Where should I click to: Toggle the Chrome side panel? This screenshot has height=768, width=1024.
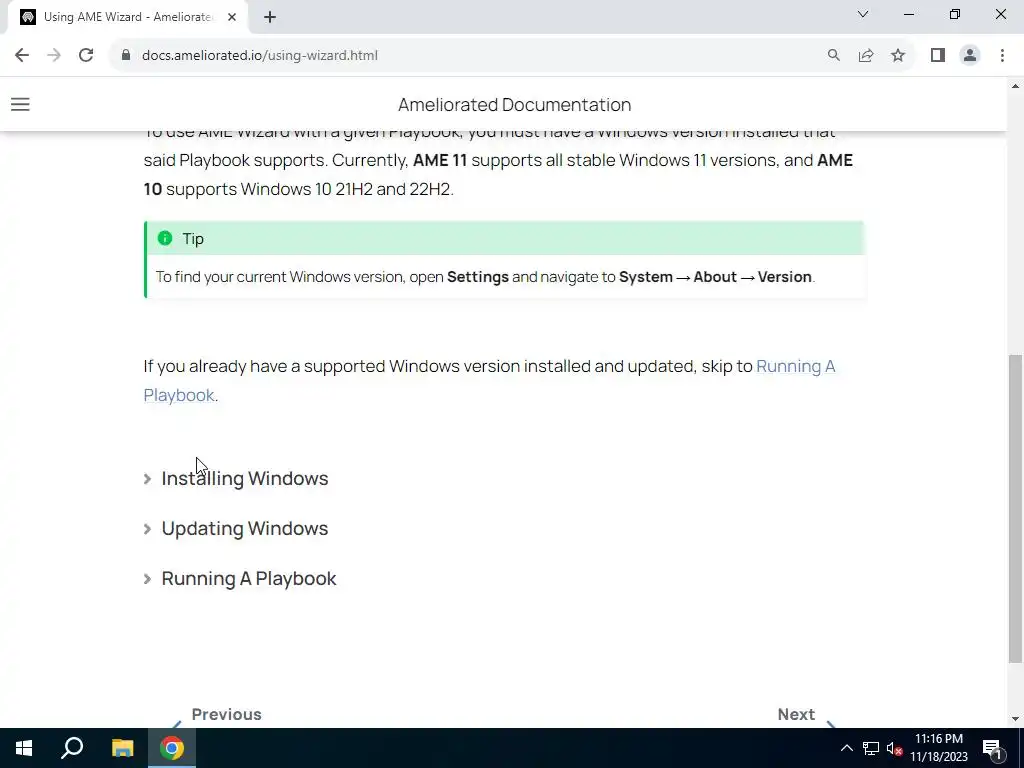coord(938,56)
